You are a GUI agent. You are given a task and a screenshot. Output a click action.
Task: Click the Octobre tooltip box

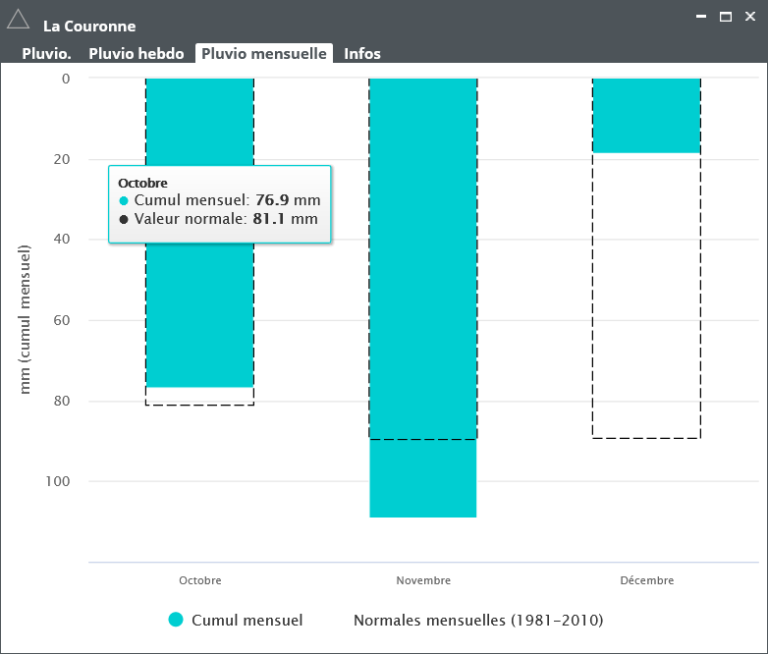point(219,204)
